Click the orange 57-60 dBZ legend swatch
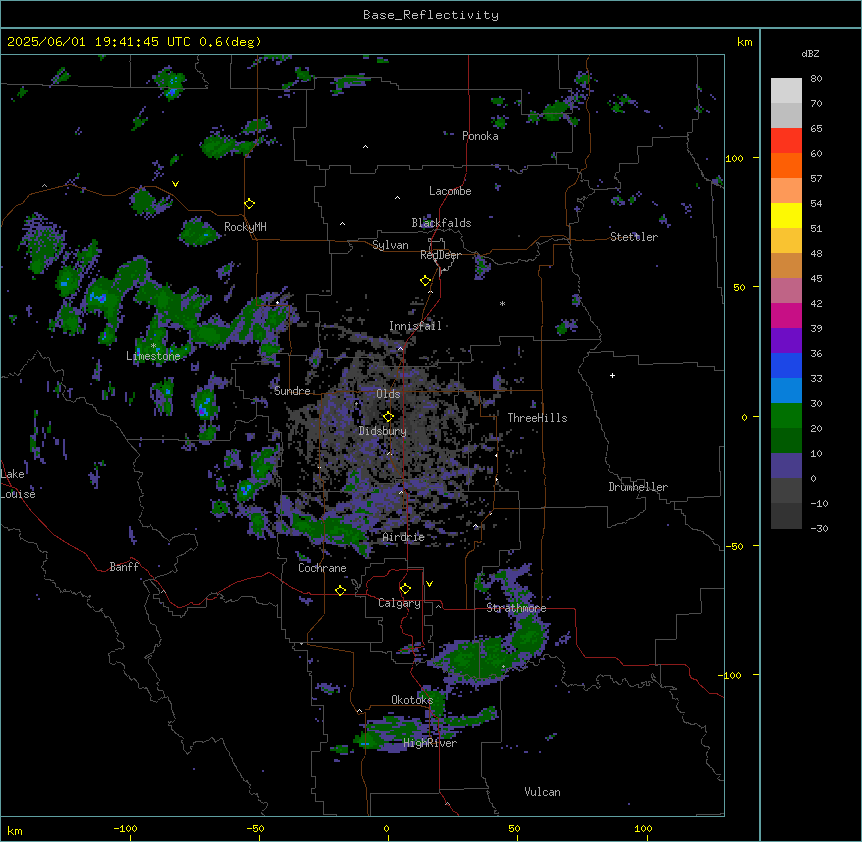This screenshot has height=842, width=862. click(786, 165)
